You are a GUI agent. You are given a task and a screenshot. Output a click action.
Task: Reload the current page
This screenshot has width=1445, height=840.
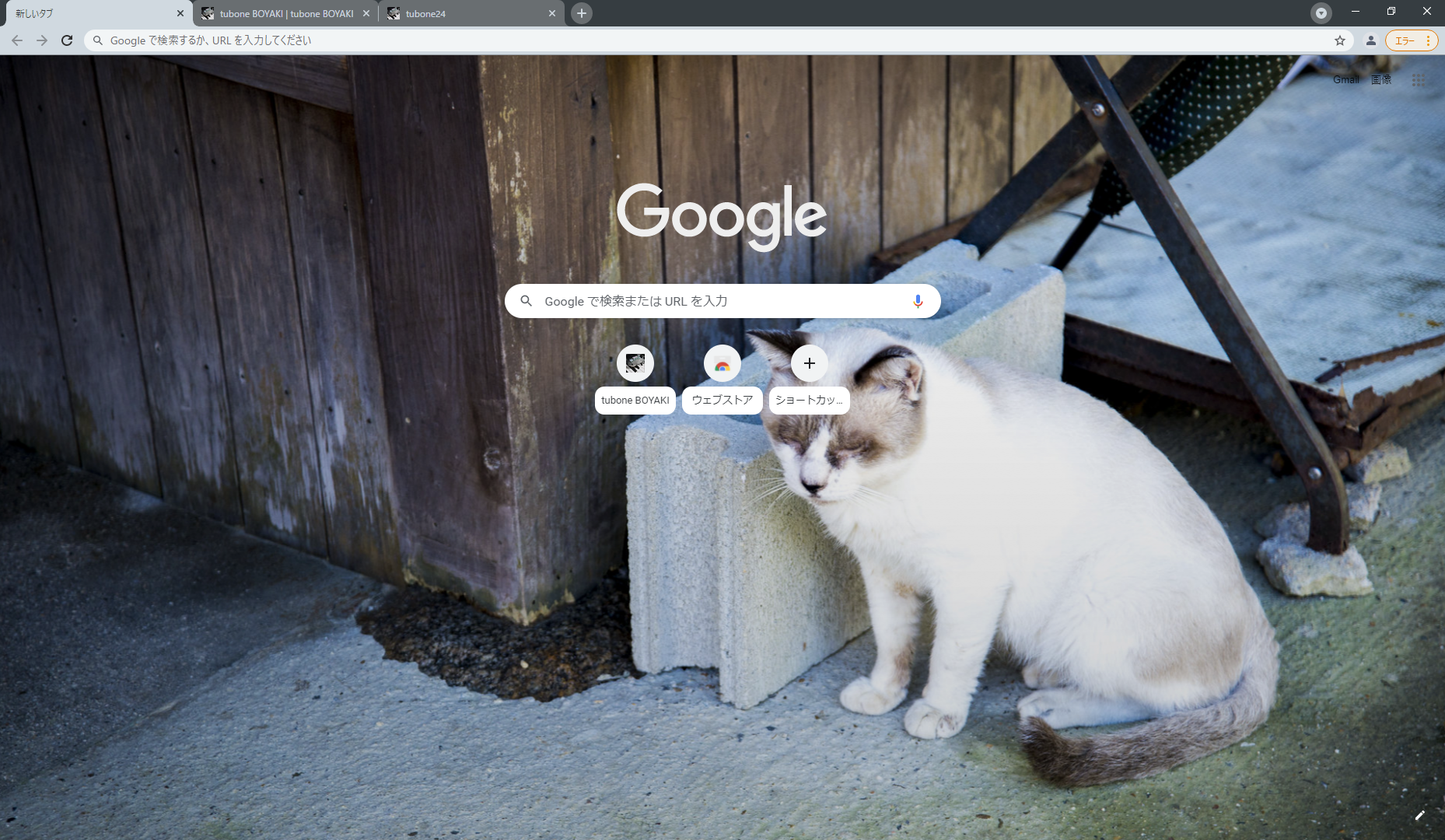click(67, 40)
